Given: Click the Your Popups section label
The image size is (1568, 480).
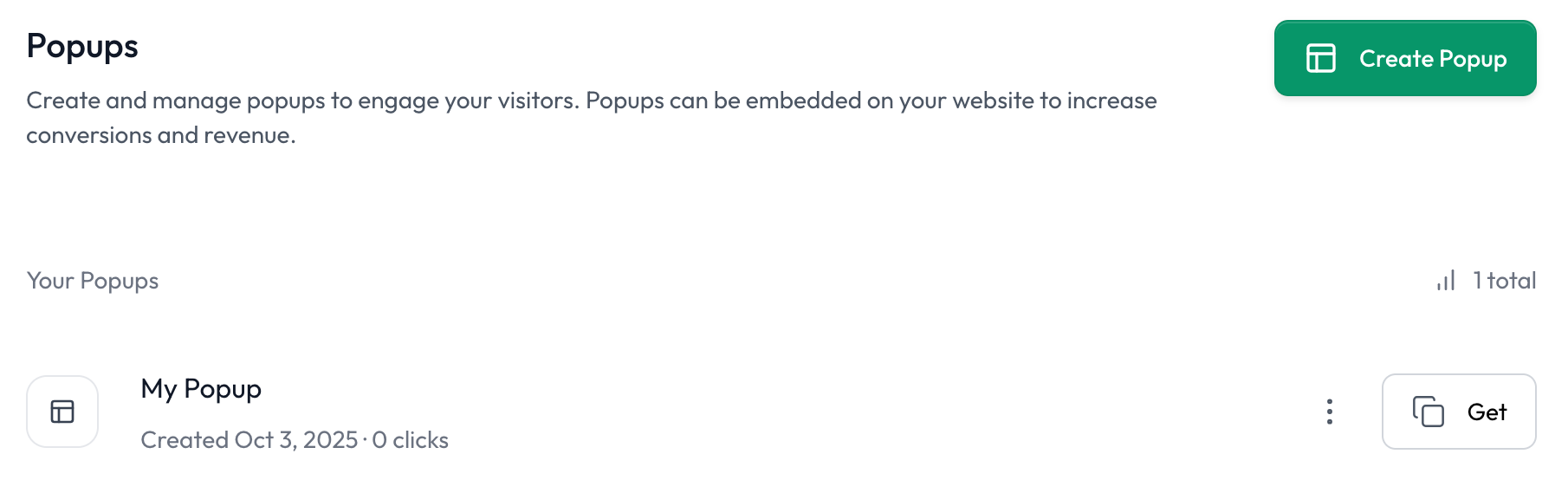Looking at the screenshot, I should [x=93, y=281].
